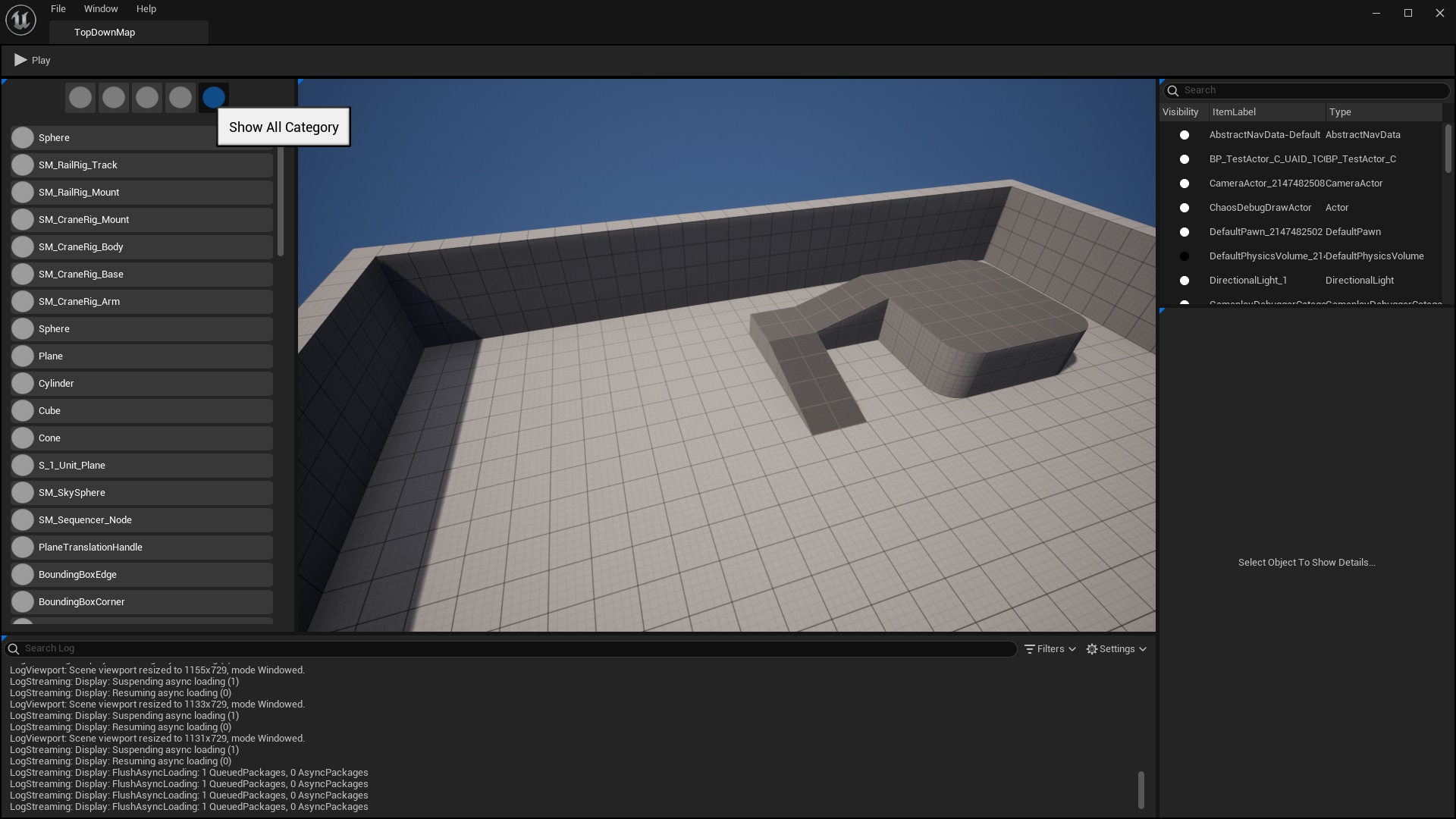
Task: Switch to the TopDownMap tab
Action: (x=105, y=32)
